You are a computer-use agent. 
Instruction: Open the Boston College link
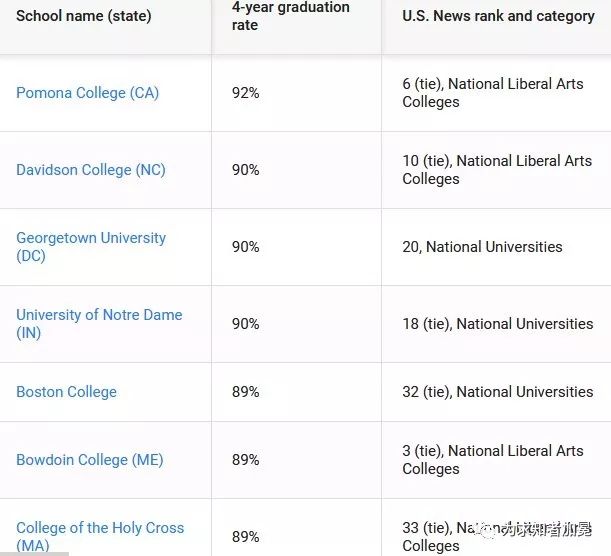click(66, 392)
